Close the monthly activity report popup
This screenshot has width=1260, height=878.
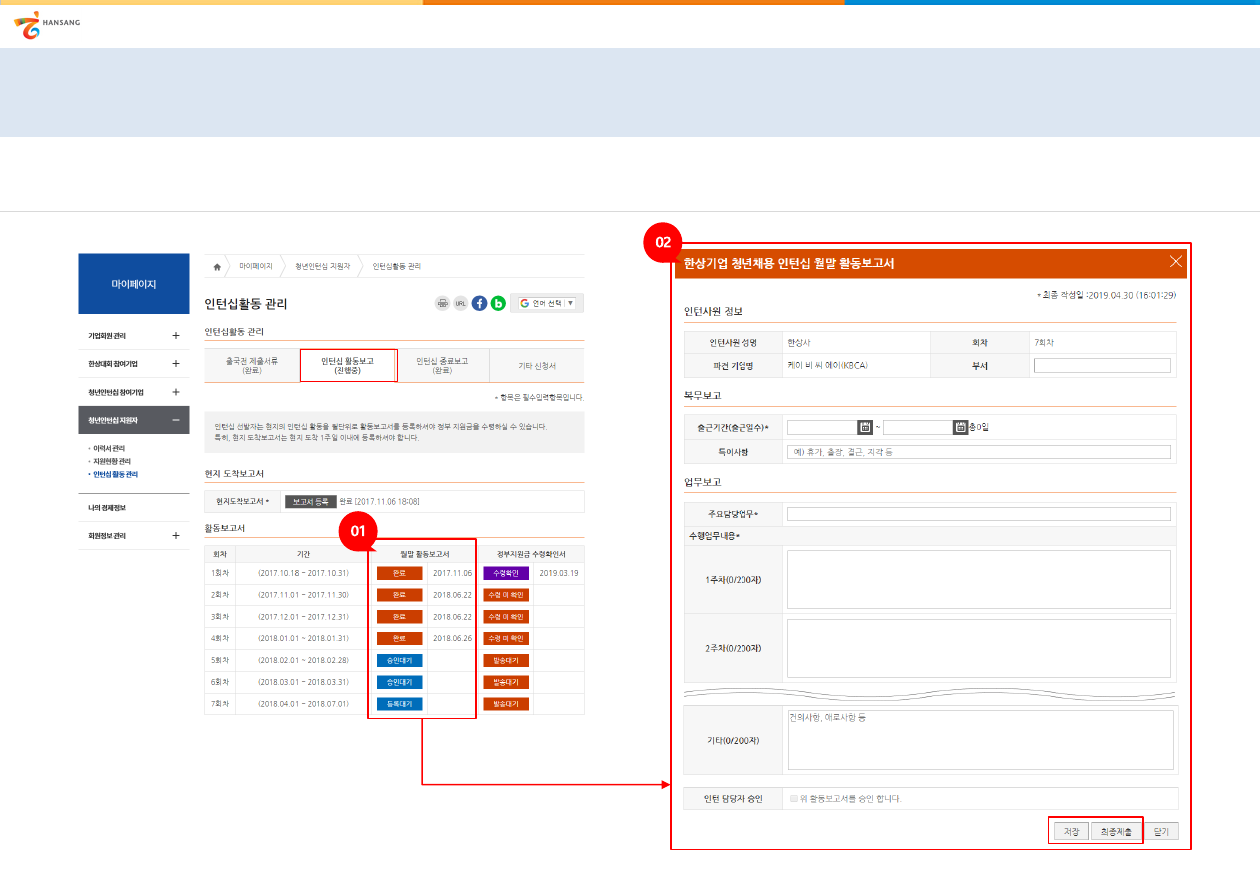[1176, 263]
